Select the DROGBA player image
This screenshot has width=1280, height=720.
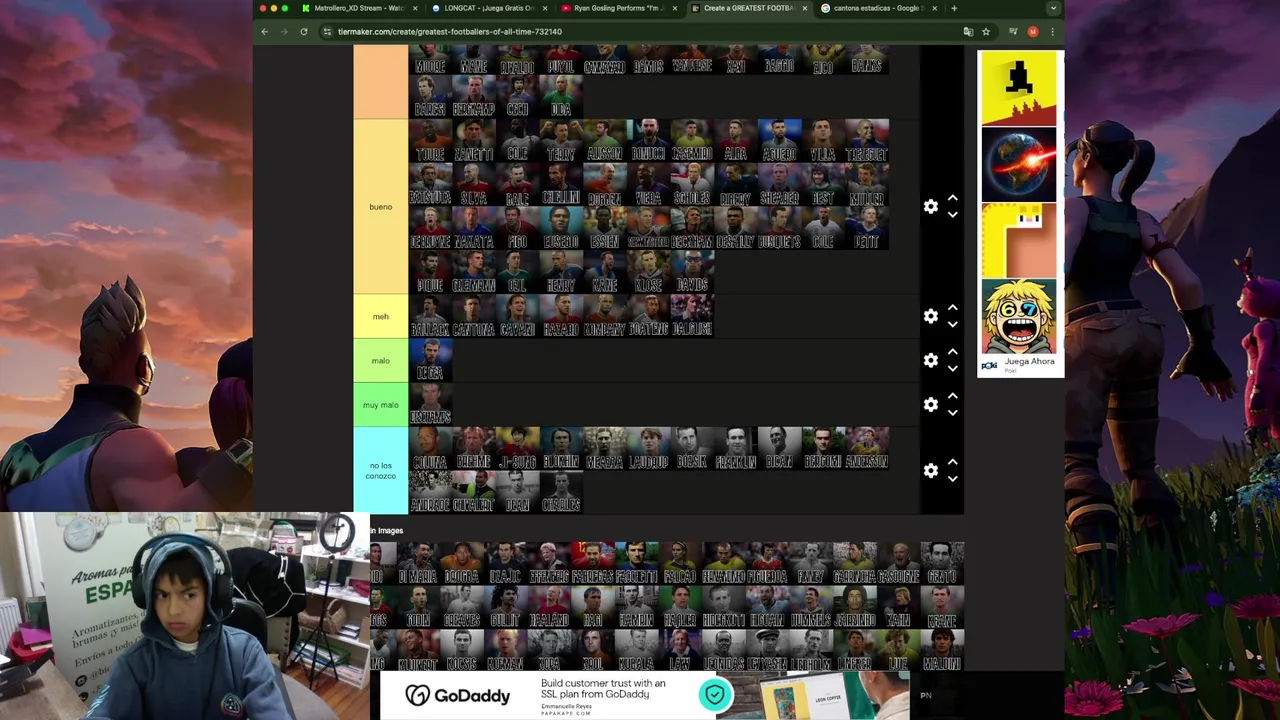click(461, 563)
